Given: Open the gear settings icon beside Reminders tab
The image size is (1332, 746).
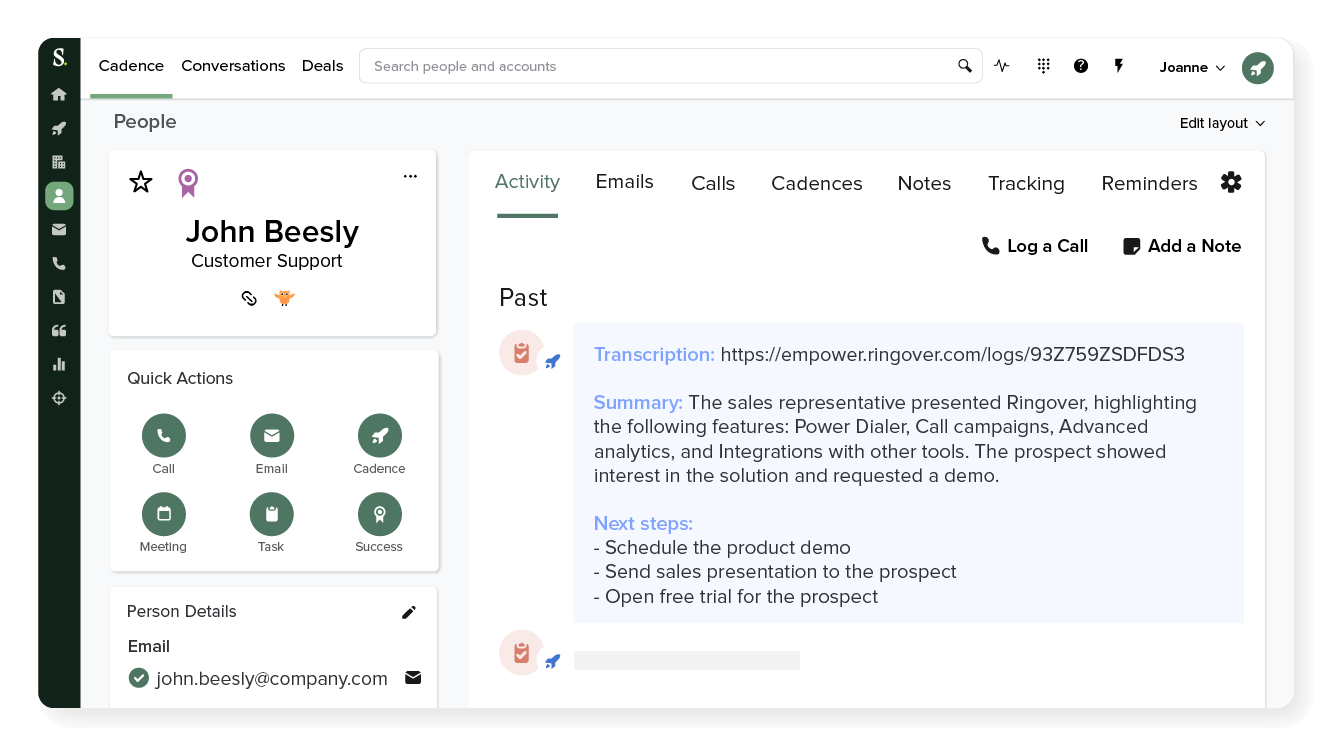Looking at the screenshot, I should (x=1231, y=182).
